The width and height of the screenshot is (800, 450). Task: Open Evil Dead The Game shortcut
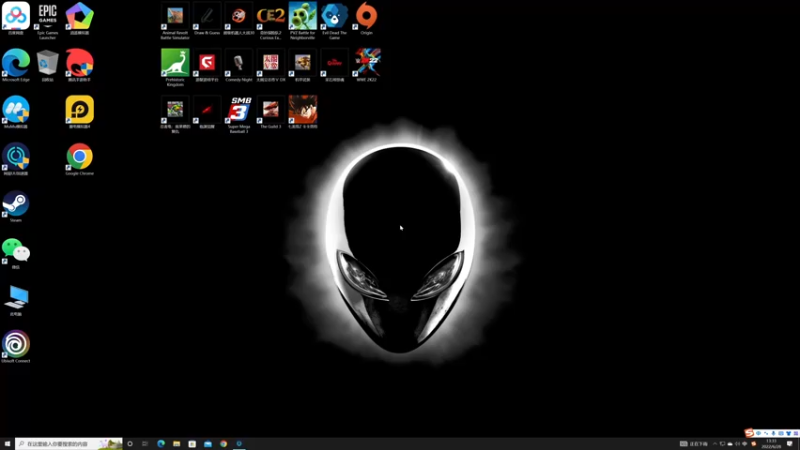[x=334, y=20]
